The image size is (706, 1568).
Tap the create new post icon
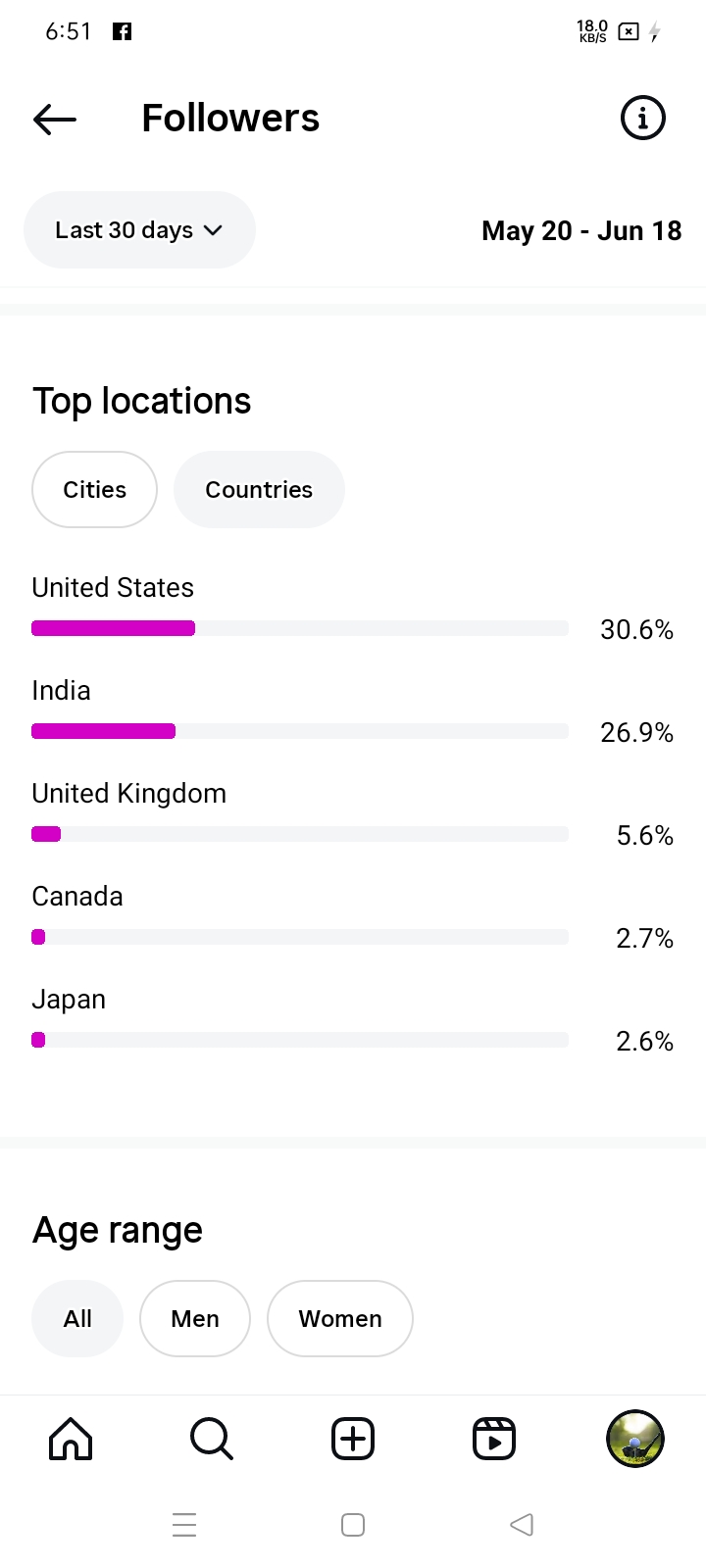tap(353, 1439)
